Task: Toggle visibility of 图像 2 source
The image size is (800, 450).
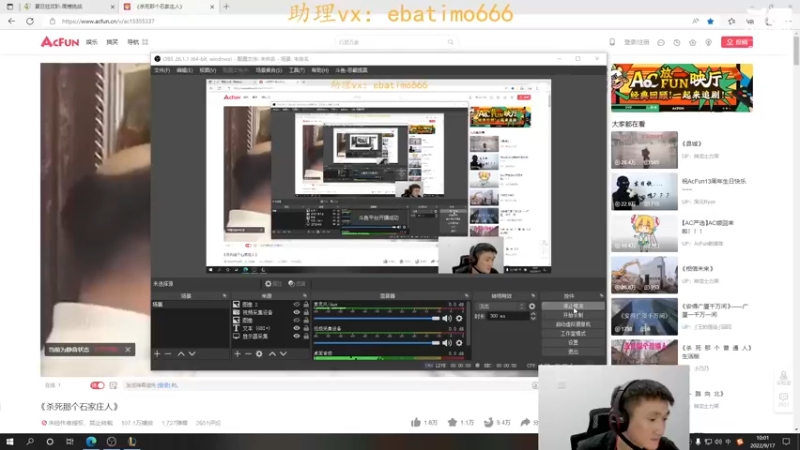Action: pos(296,304)
